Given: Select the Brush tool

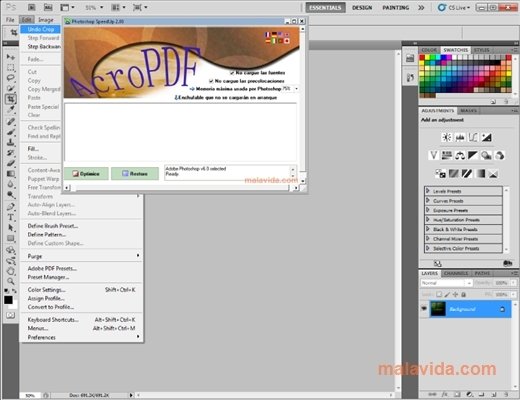Looking at the screenshot, I should (x=10, y=132).
